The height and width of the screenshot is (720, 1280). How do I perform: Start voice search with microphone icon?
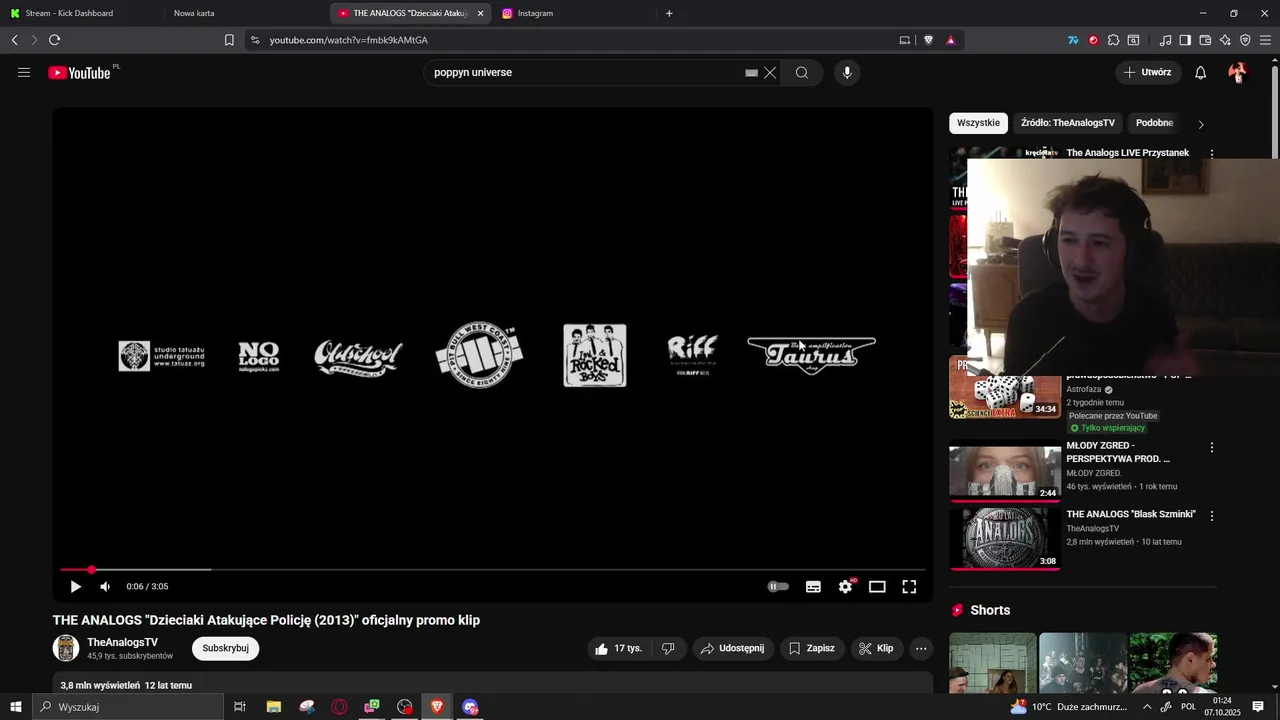pos(847,72)
